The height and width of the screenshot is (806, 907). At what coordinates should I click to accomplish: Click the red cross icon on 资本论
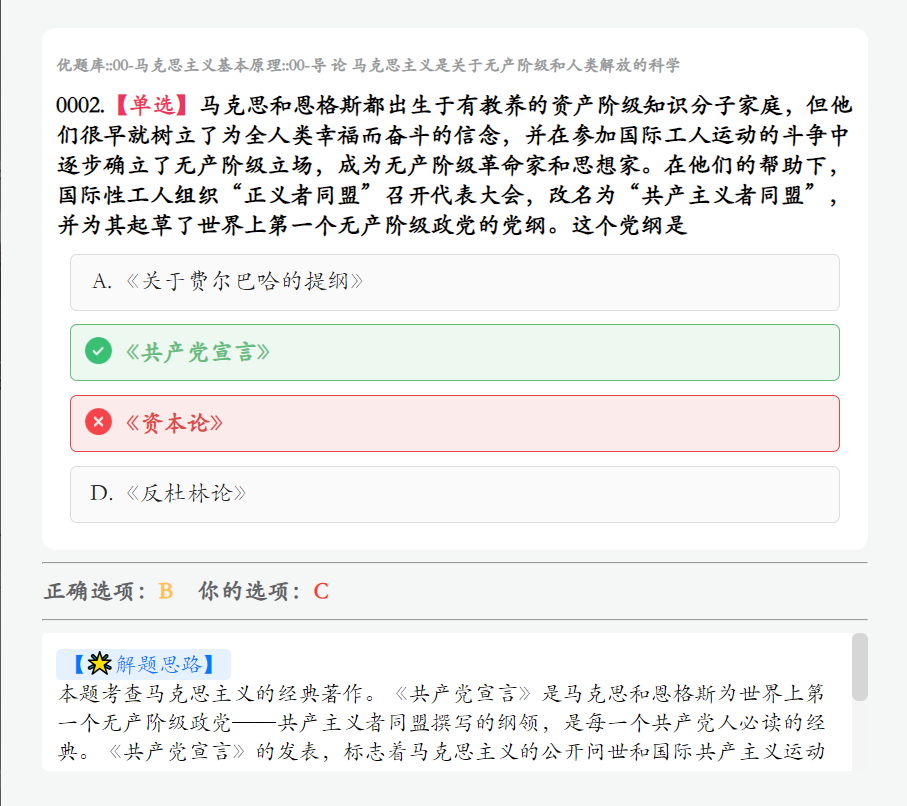(98, 422)
